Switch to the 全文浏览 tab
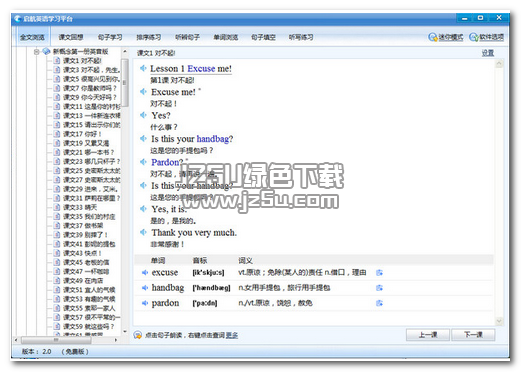 pyautogui.click(x=32, y=37)
